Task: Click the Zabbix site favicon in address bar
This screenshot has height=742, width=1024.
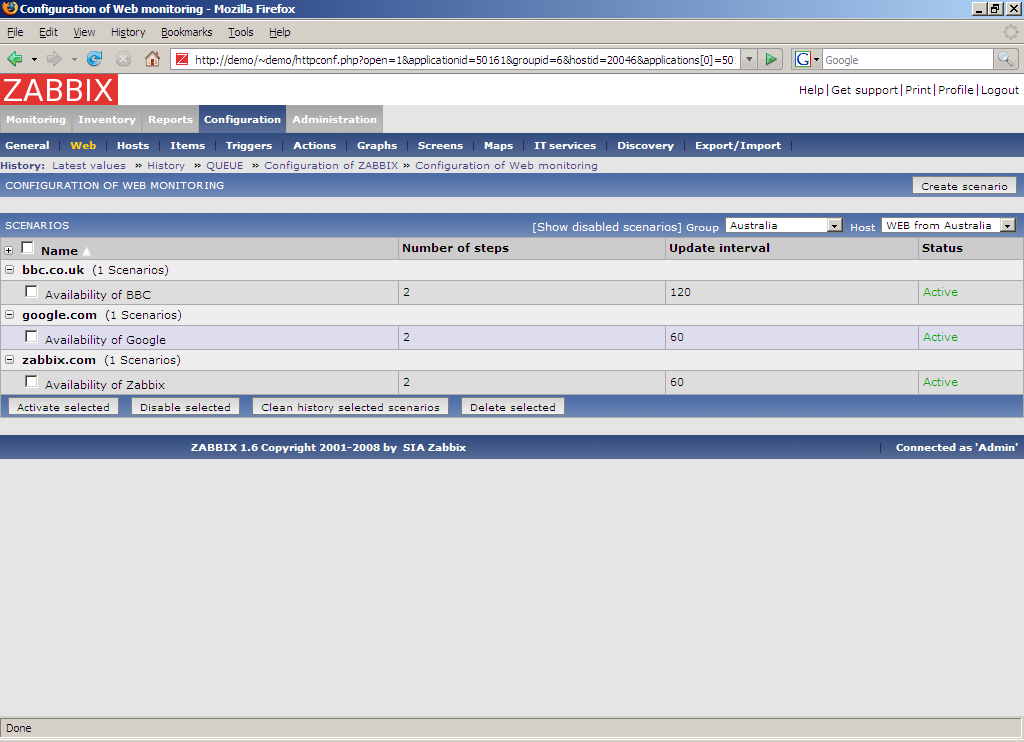Action: coord(182,59)
